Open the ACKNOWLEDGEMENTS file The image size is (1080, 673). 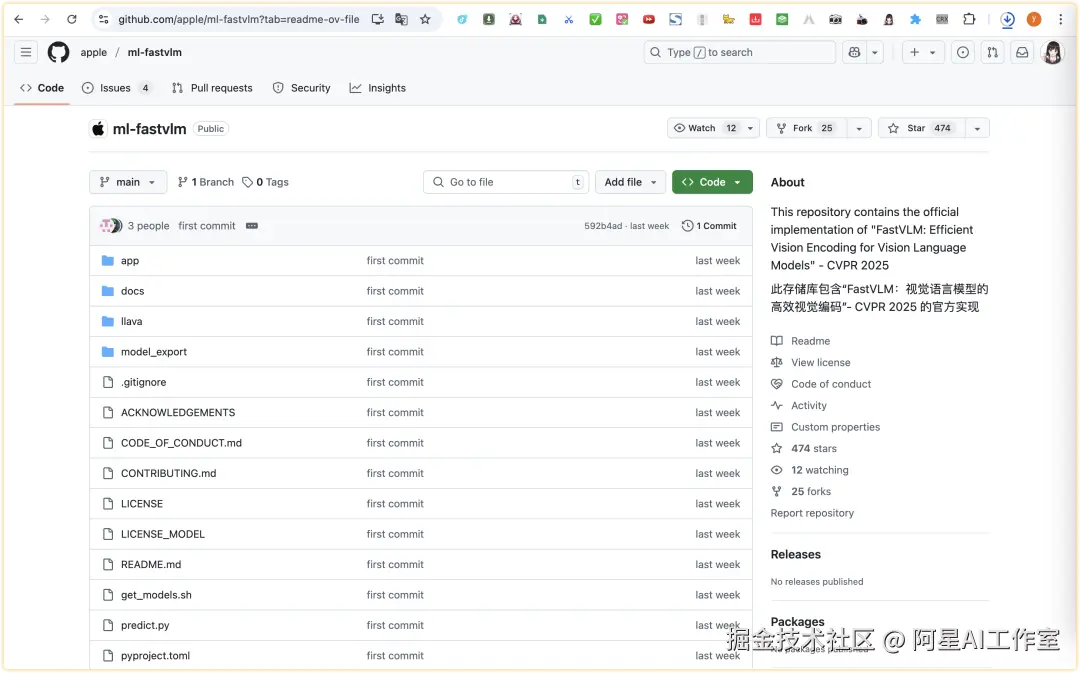tap(178, 413)
